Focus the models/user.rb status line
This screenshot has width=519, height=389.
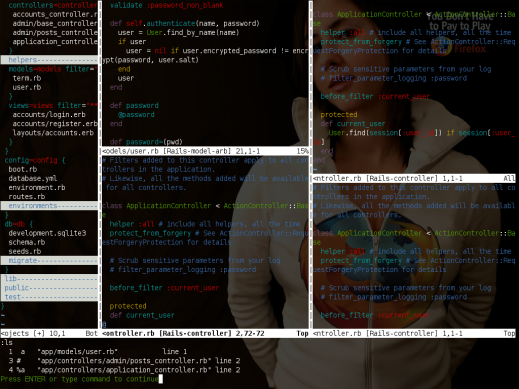click(x=205, y=151)
